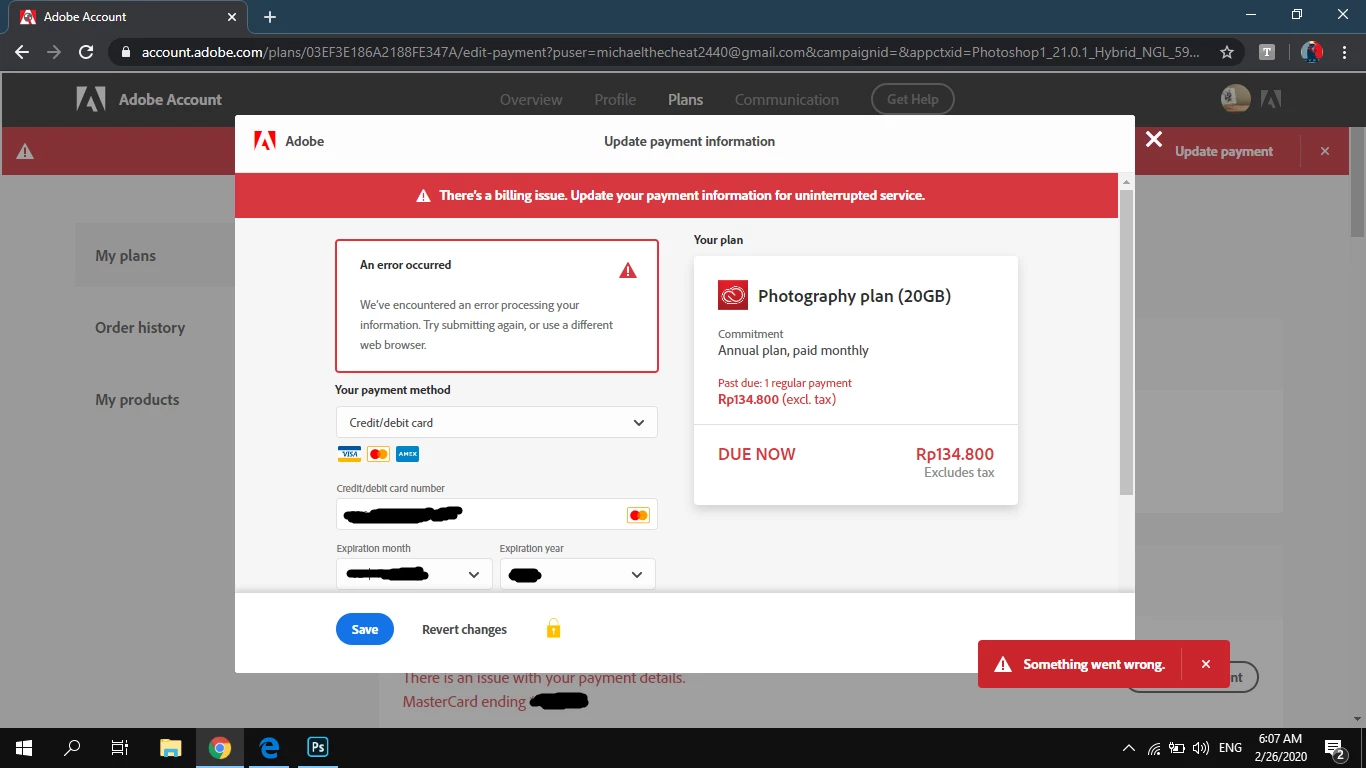Viewport: 1366px width, 768px height.
Task: Open the Chrome profile icon
Action: (x=1312, y=52)
